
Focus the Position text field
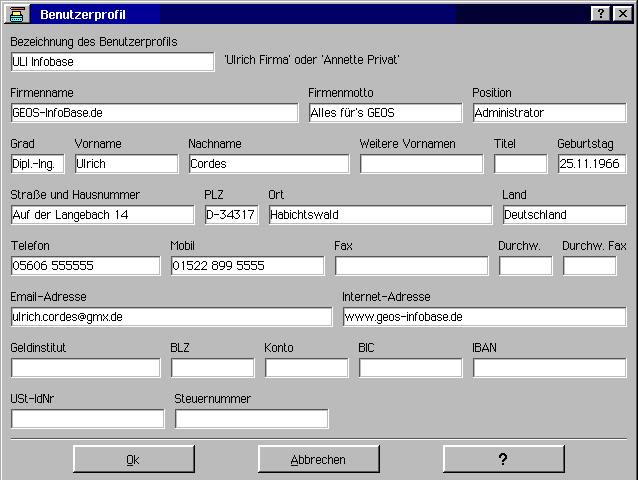click(549, 113)
